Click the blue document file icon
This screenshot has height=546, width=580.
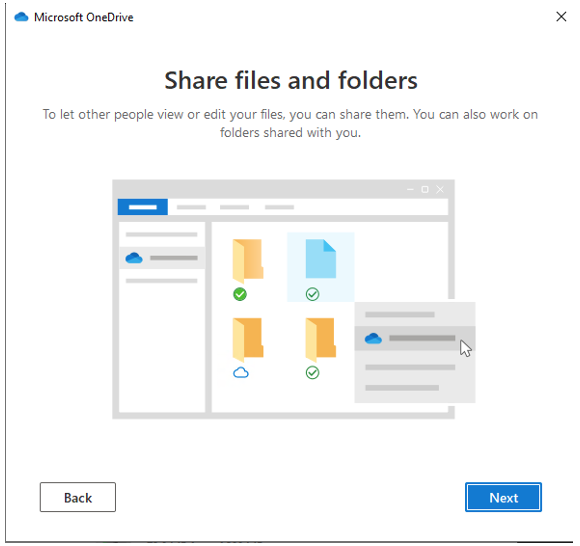(x=321, y=259)
